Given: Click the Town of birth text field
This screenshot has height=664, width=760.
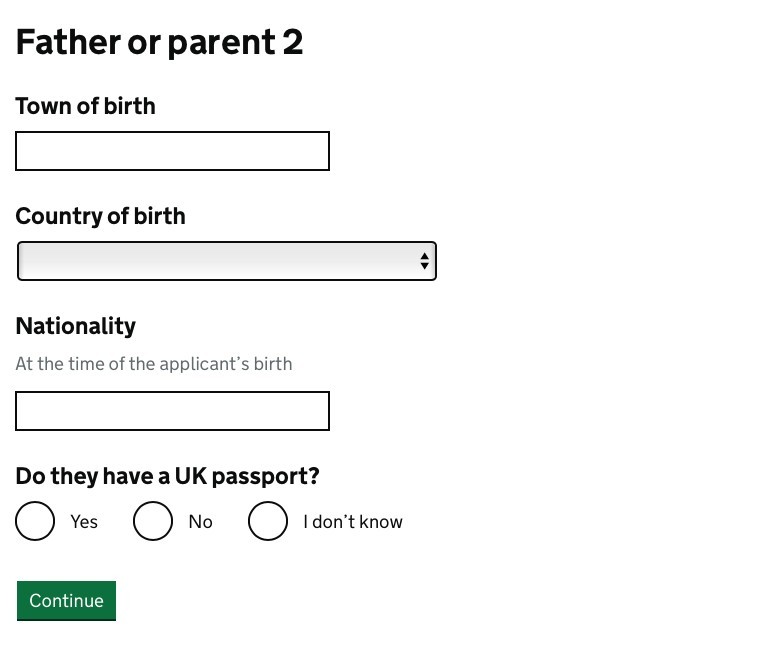Looking at the screenshot, I should click(x=172, y=151).
